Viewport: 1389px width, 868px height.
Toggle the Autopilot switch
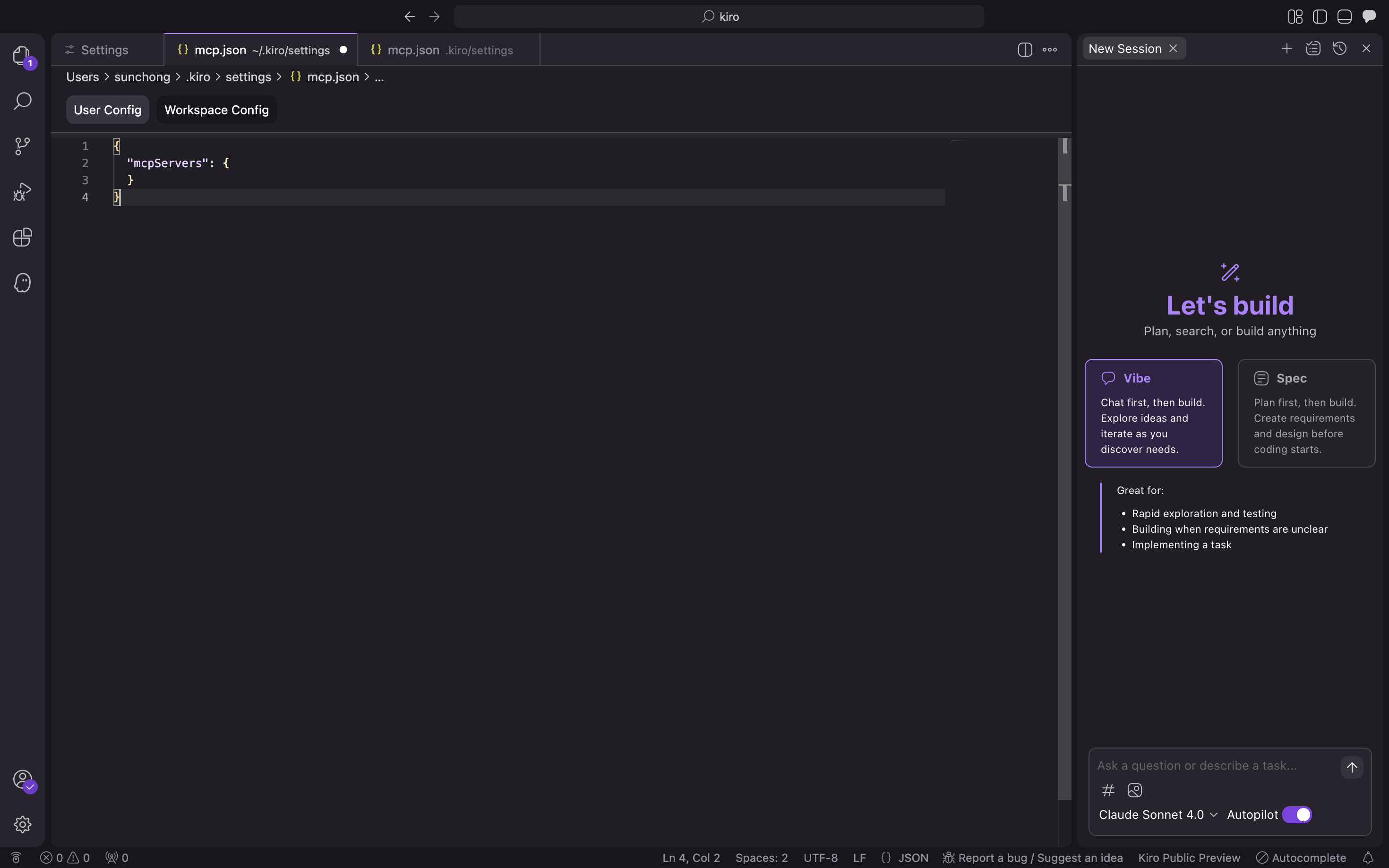pos(1297,815)
